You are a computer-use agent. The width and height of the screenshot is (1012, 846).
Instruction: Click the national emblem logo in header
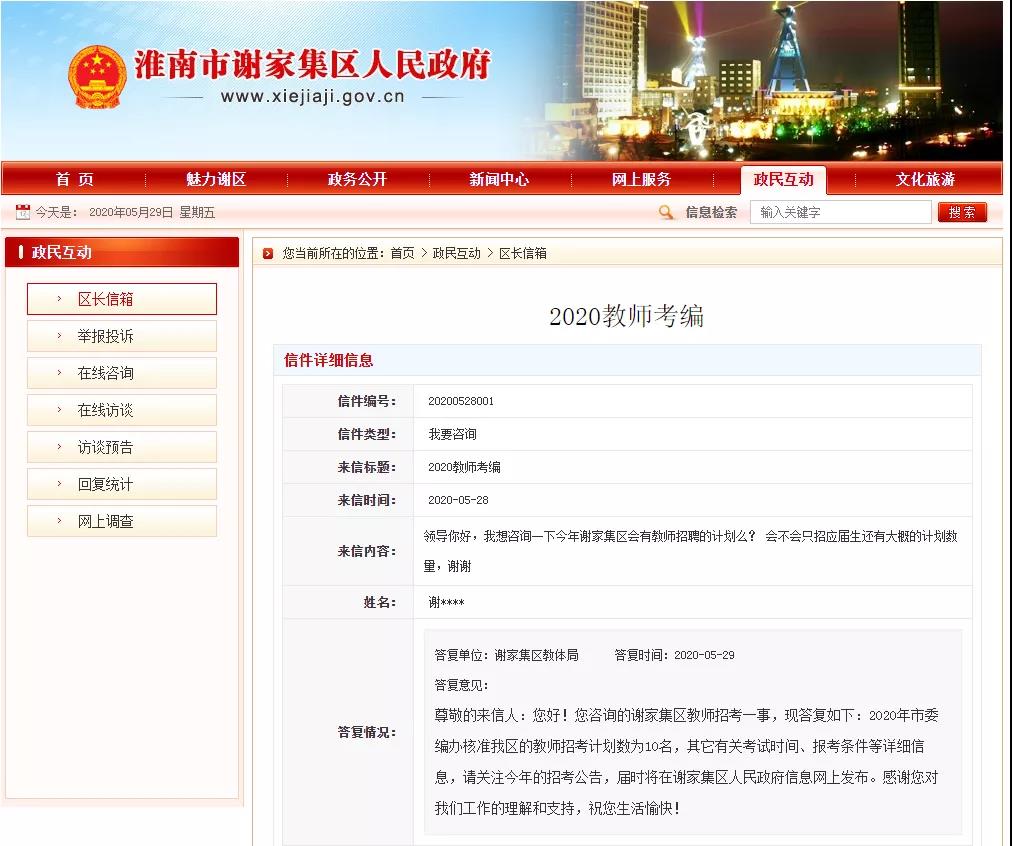pyautogui.click(x=97, y=78)
